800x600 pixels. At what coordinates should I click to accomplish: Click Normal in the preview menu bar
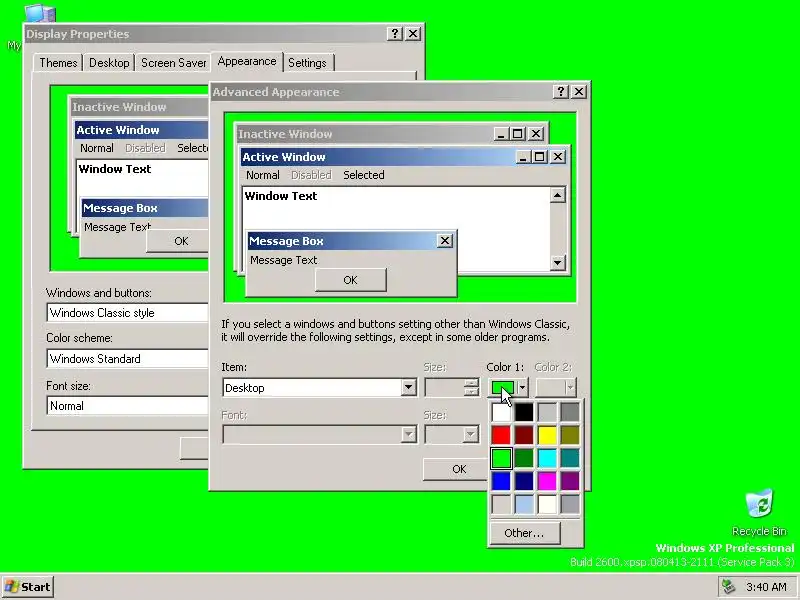pyautogui.click(x=263, y=175)
